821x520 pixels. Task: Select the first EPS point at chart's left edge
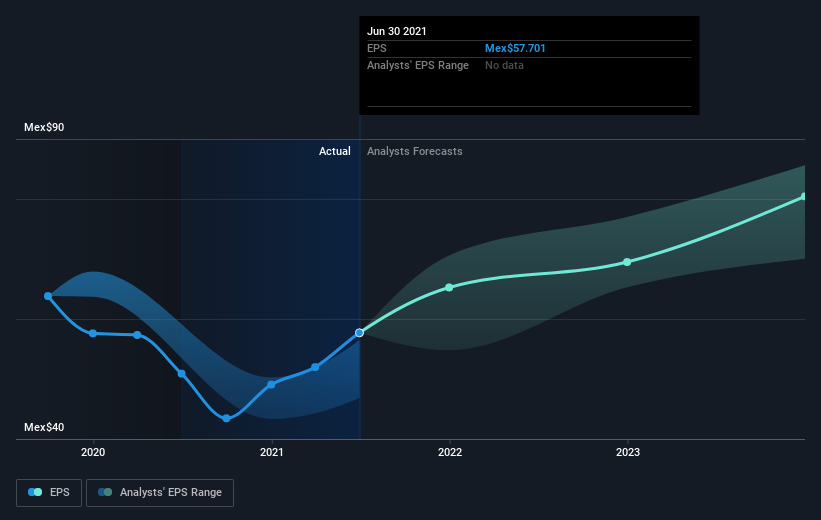click(x=48, y=296)
